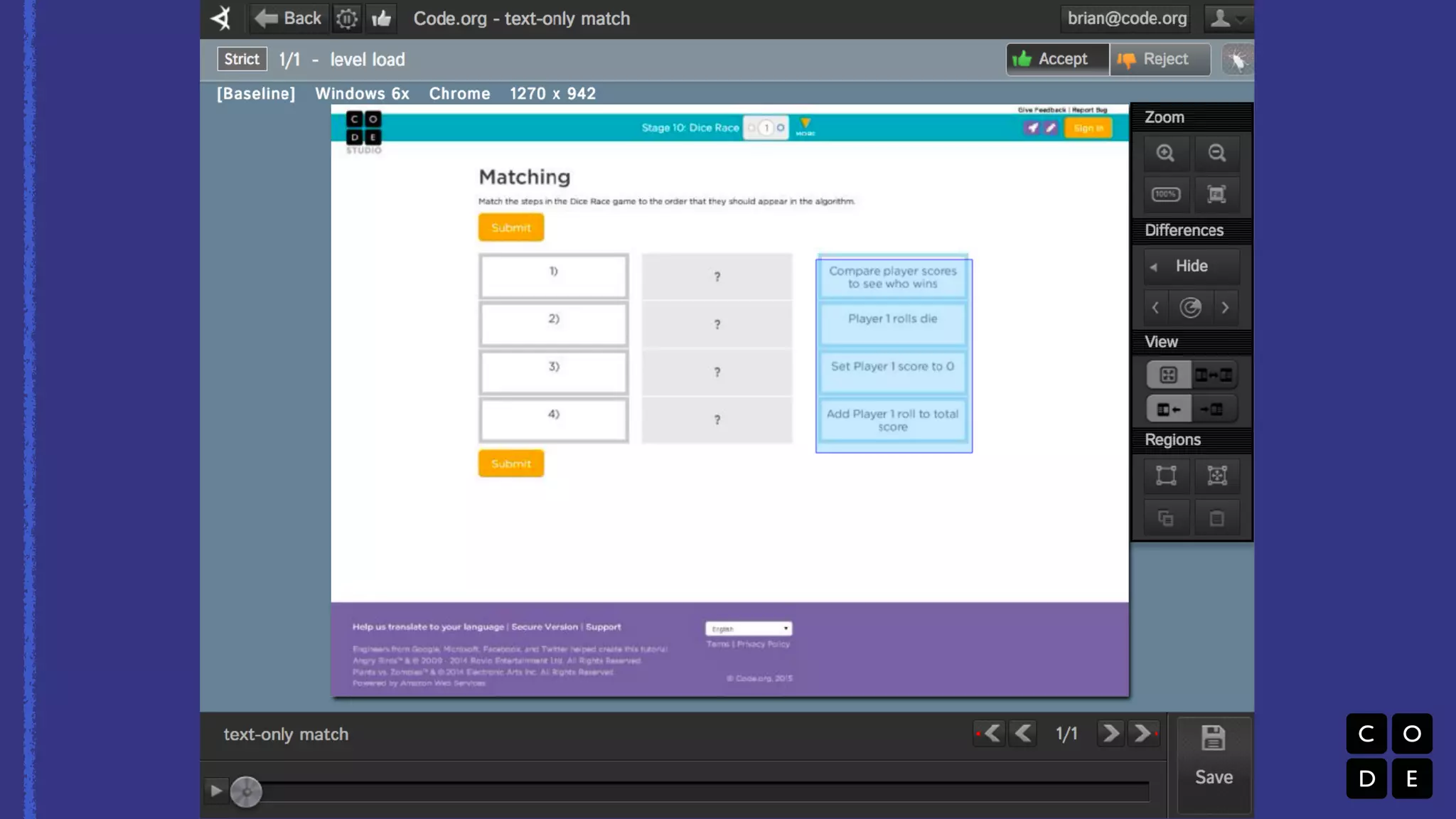
Task: Open the Support link in footer
Action: click(x=603, y=627)
